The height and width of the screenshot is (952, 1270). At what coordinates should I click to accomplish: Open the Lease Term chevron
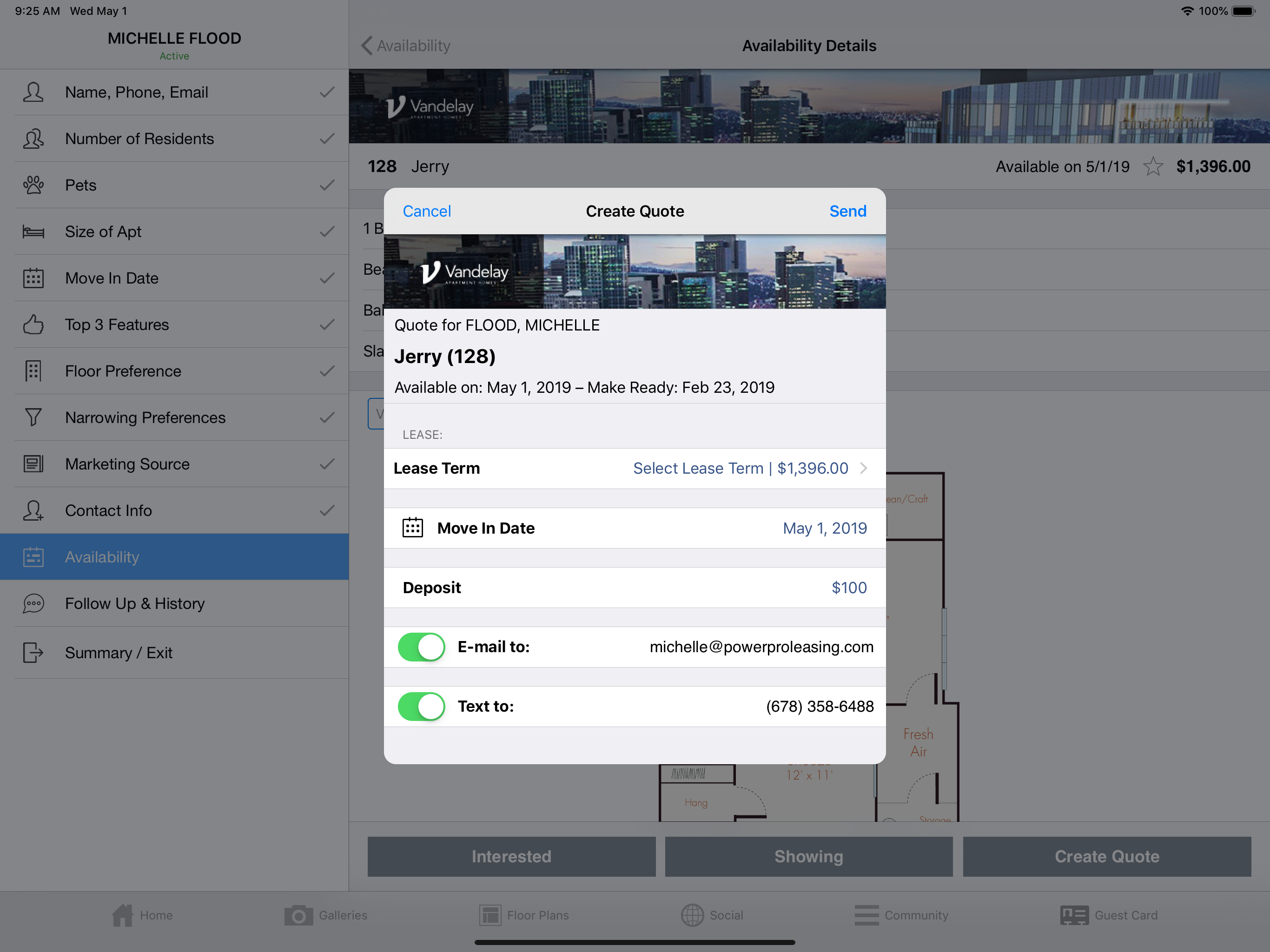(864, 469)
